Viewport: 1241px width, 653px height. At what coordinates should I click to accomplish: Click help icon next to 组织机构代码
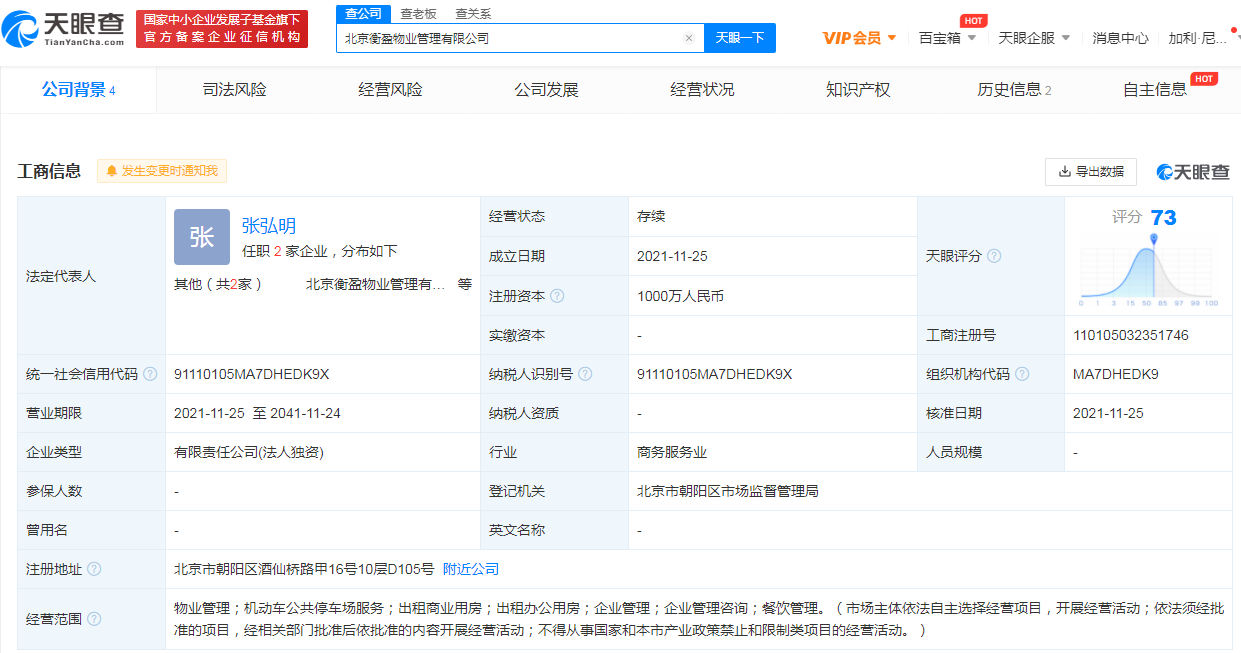pos(1021,374)
